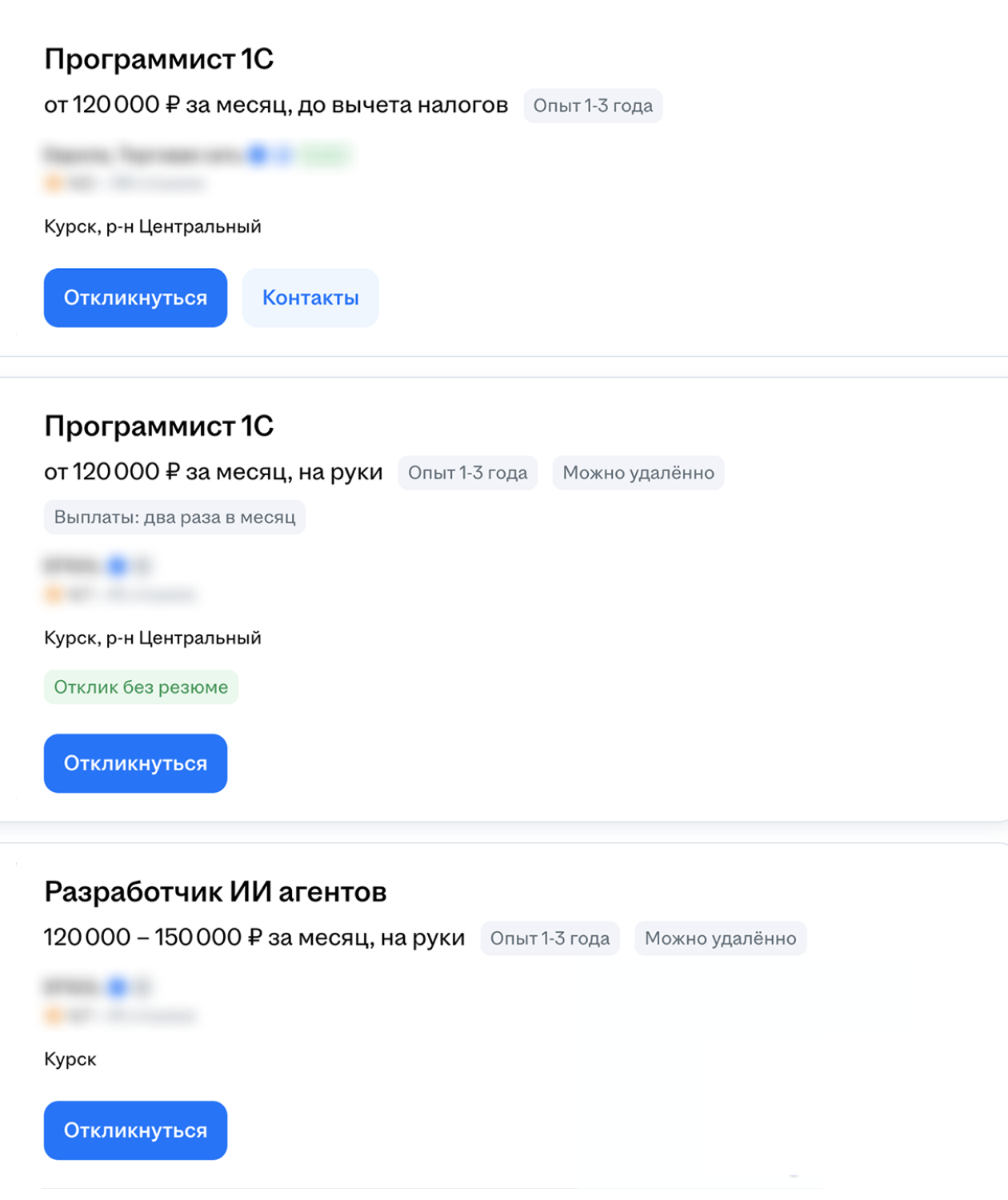
Task: Click the blue verified icon in the second vacancy's company row
Action: [x=117, y=566]
